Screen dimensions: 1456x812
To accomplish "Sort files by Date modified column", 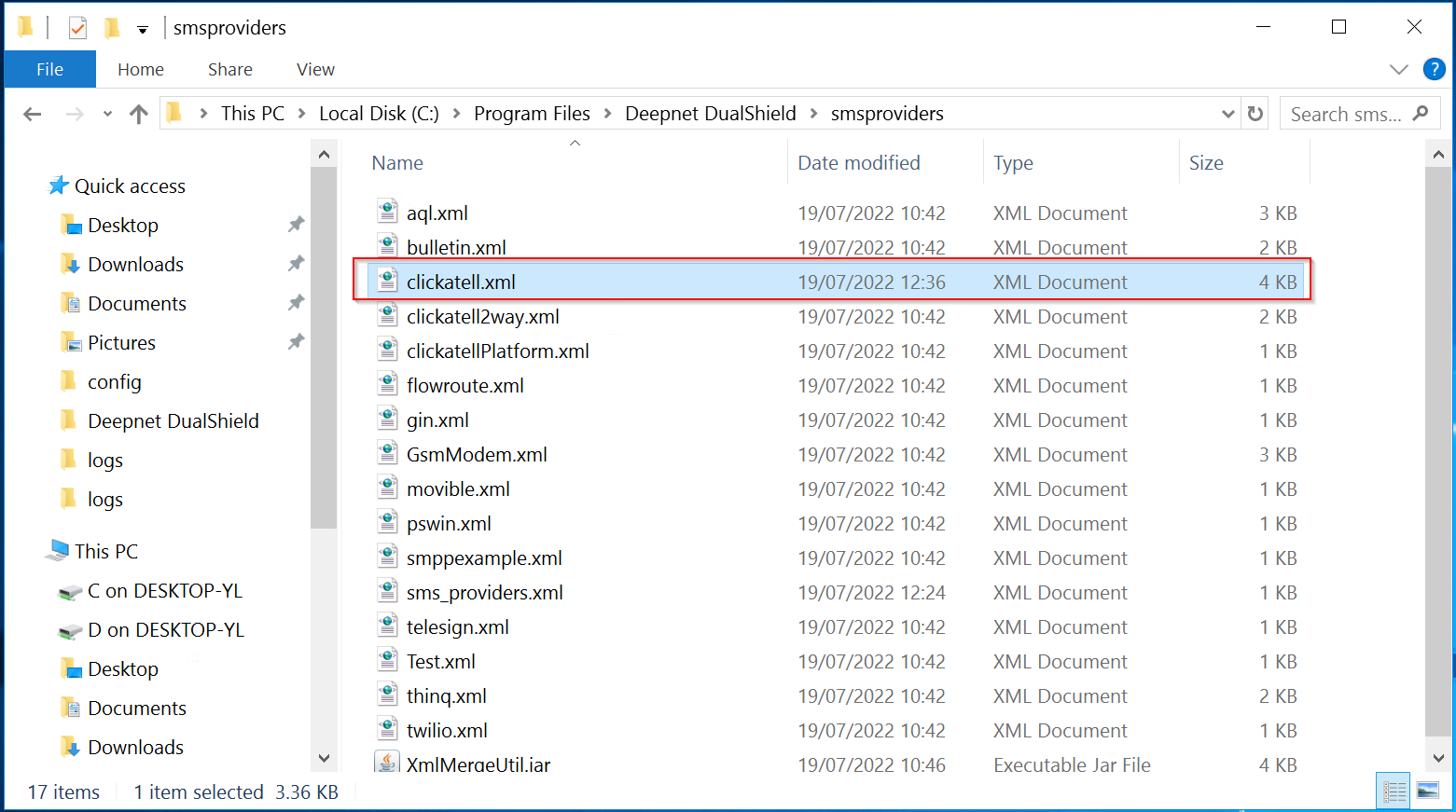I will (858, 163).
